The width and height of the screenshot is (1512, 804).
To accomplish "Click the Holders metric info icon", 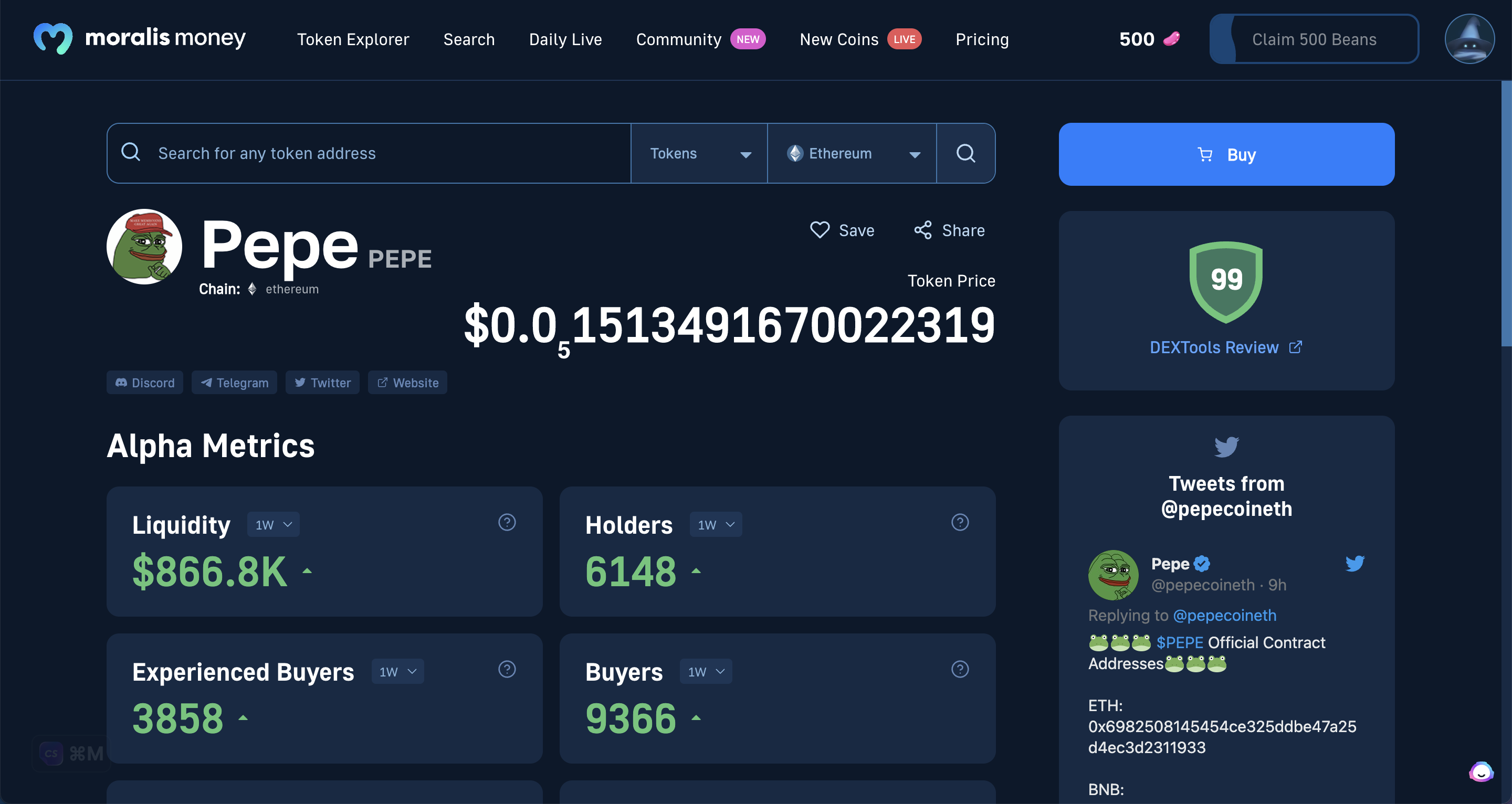I will (959, 522).
